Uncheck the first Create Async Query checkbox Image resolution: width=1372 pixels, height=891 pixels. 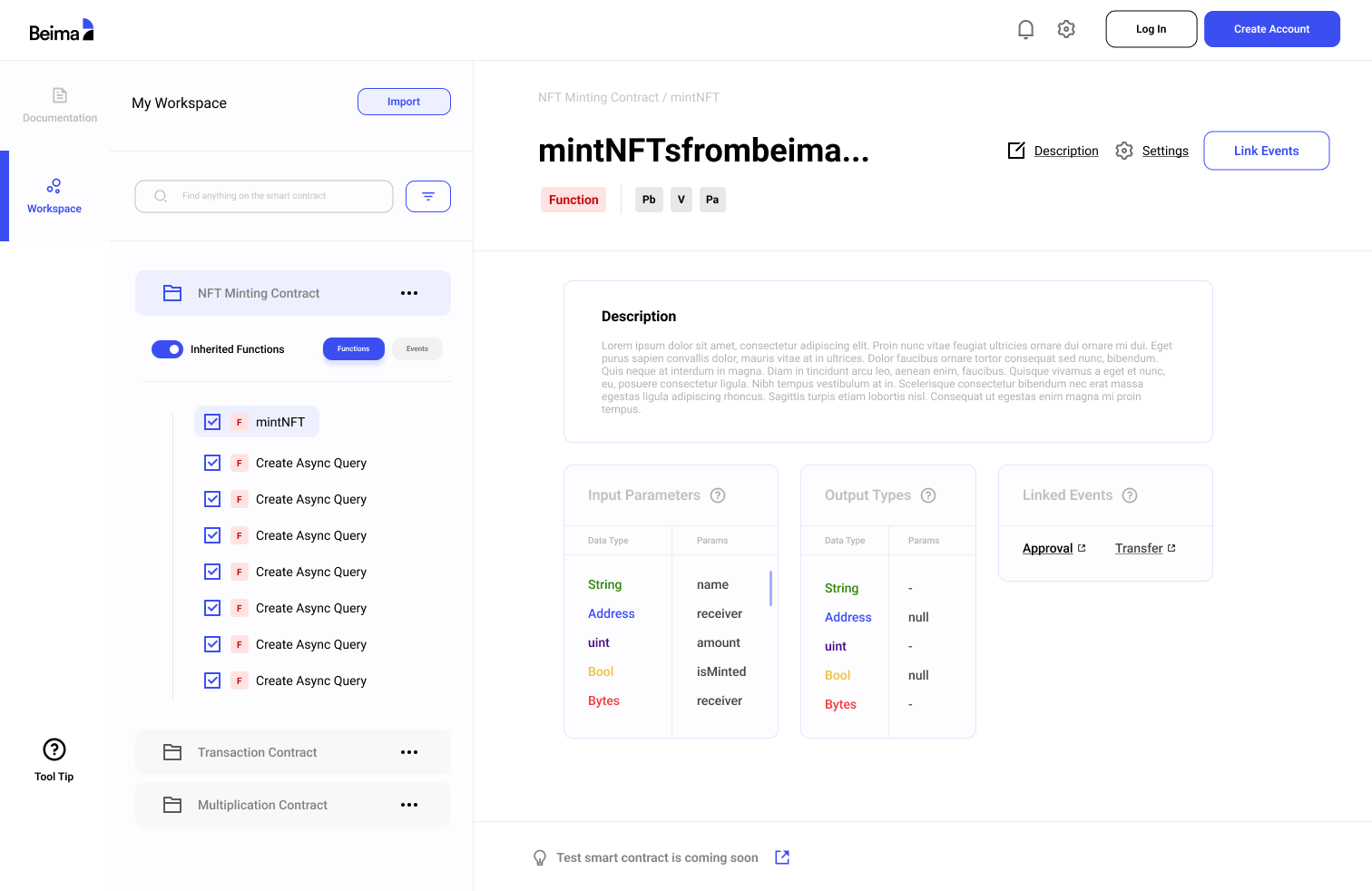211,463
